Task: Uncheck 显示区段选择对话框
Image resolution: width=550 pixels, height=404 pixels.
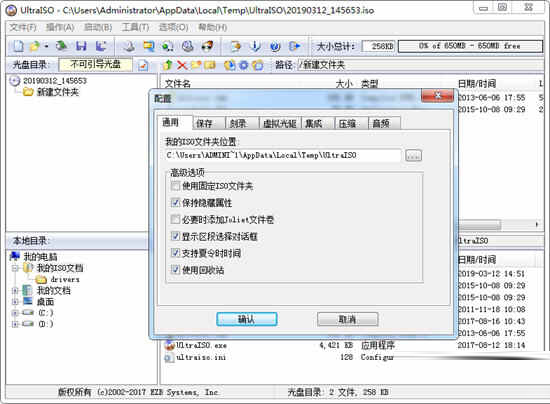Action: pyautogui.click(x=175, y=236)
